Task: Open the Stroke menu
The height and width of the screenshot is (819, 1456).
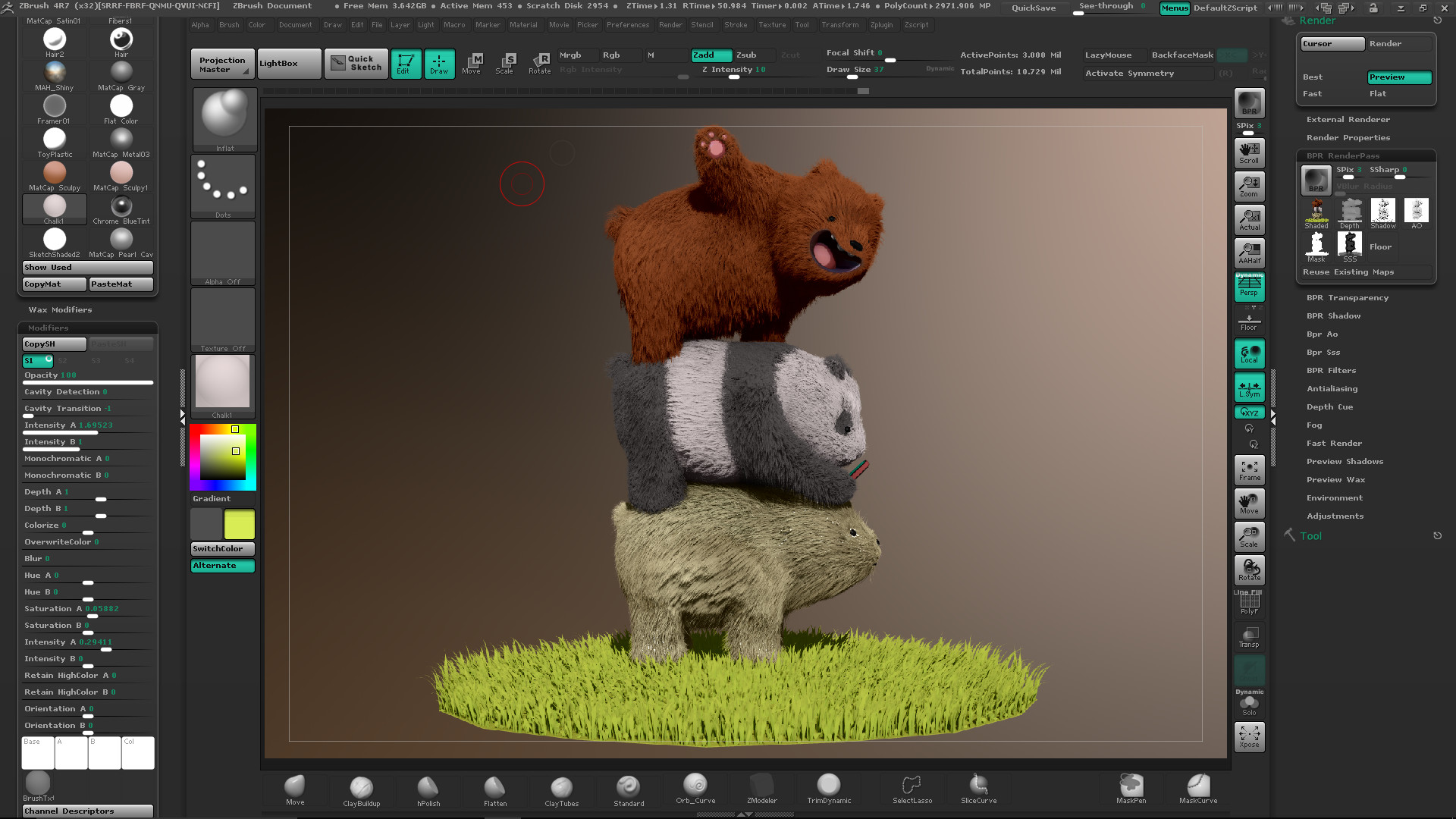Action: 736,25
